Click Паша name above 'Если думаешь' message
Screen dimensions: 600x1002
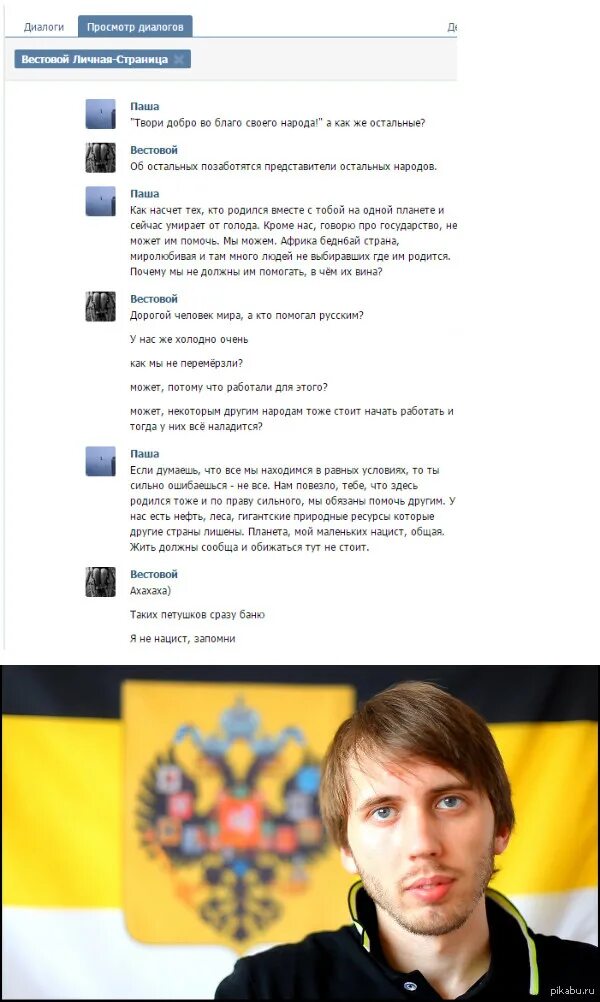point(144,454)
